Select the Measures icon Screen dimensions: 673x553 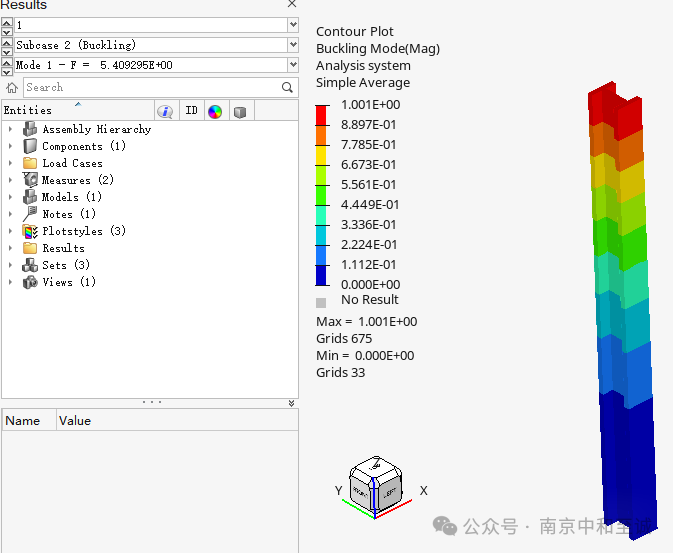click(x=30, y=179)
